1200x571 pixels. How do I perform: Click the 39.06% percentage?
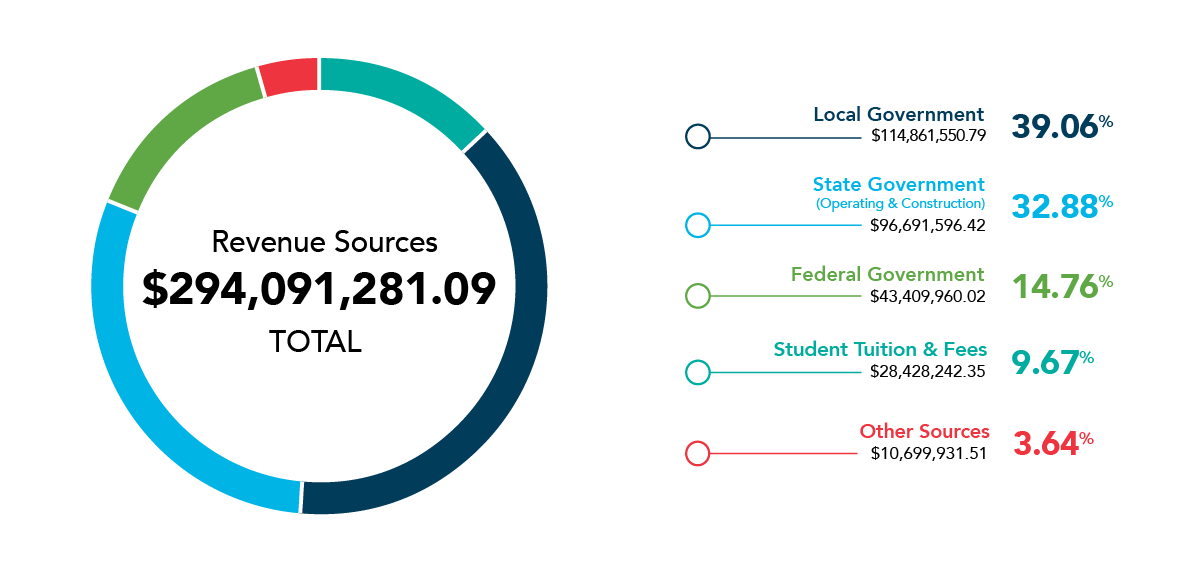point(1062,126)
